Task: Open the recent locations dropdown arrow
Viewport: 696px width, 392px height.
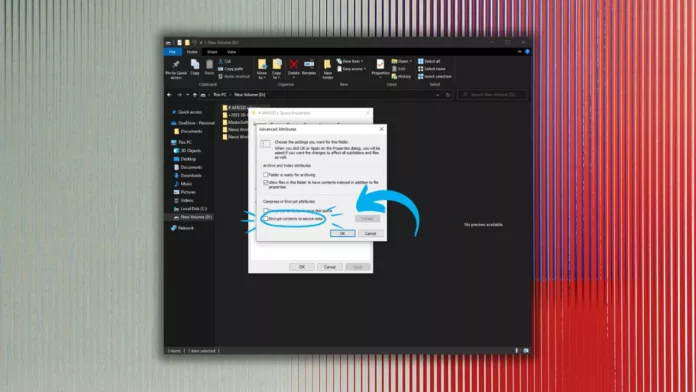Action: coord(187,95)
